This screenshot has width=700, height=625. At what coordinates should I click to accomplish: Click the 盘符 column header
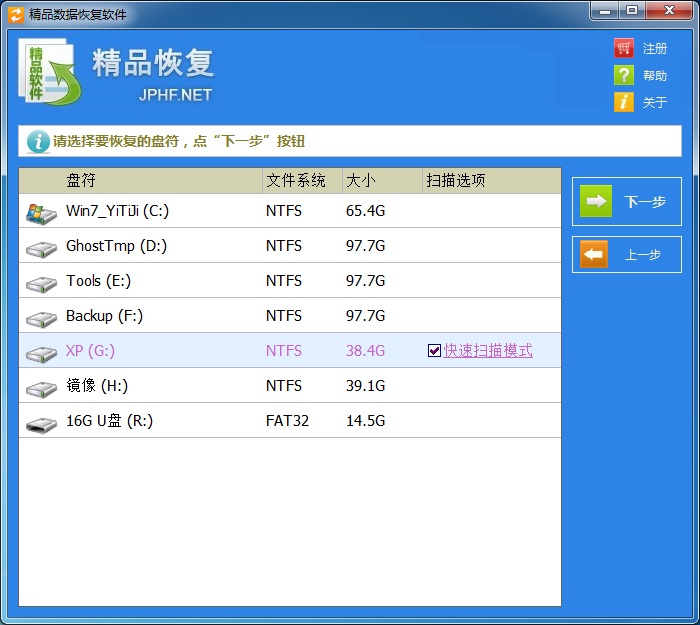[x=141, y=180]
